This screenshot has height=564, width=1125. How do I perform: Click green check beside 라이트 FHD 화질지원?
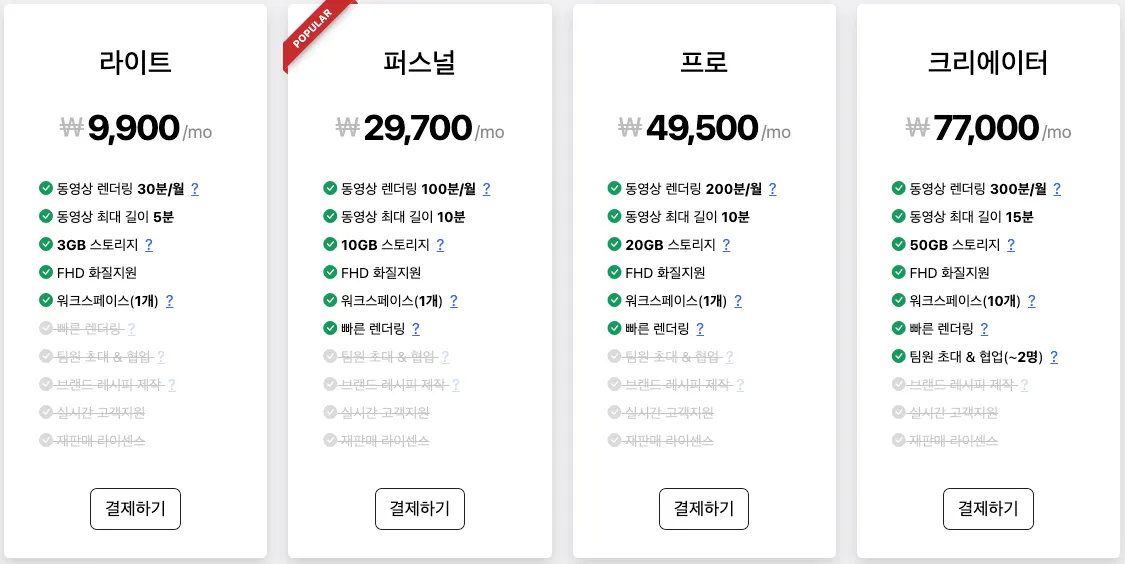[46, 272]
